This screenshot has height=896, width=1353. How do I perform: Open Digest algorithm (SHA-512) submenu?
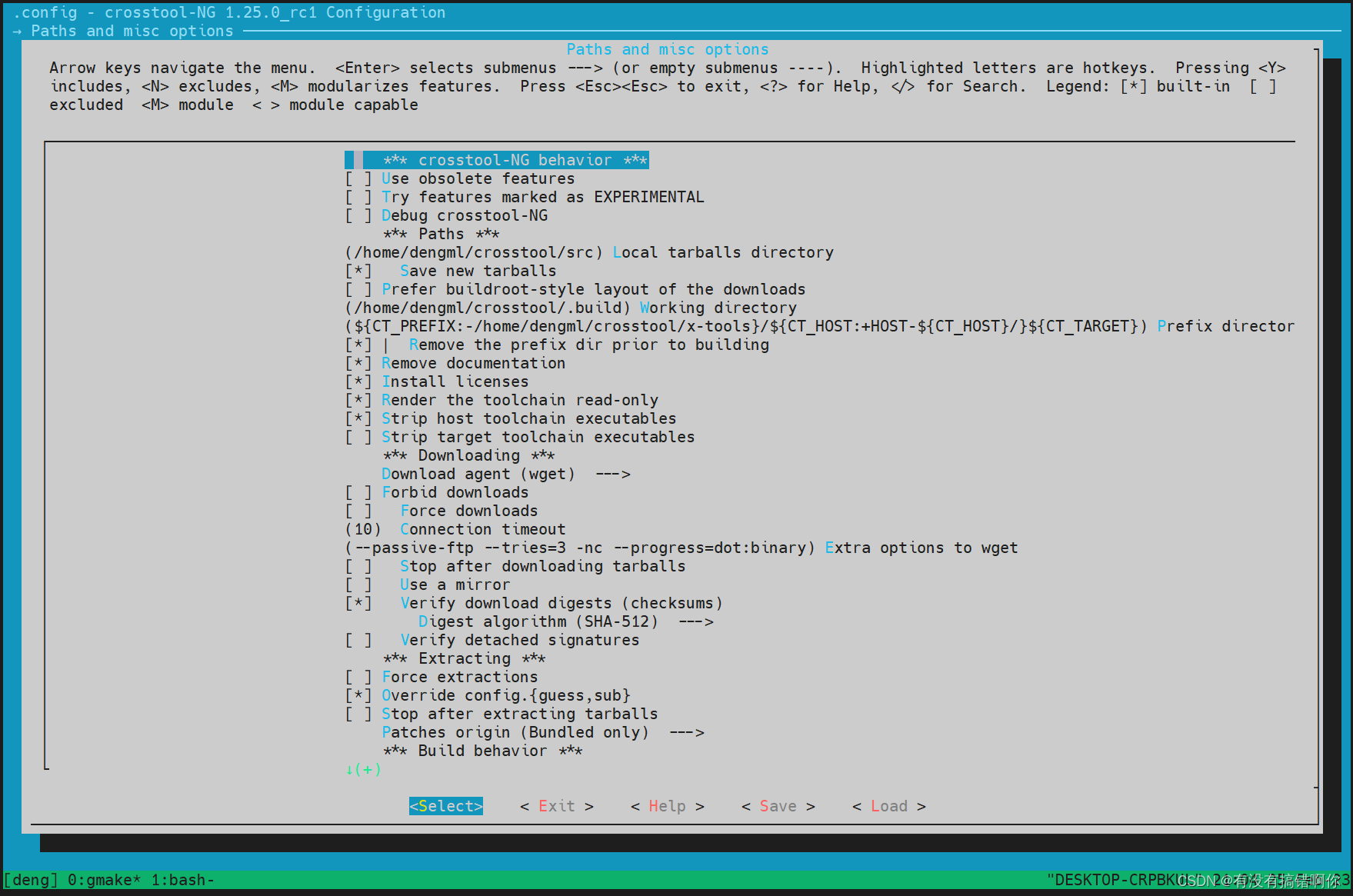point(566,621)
